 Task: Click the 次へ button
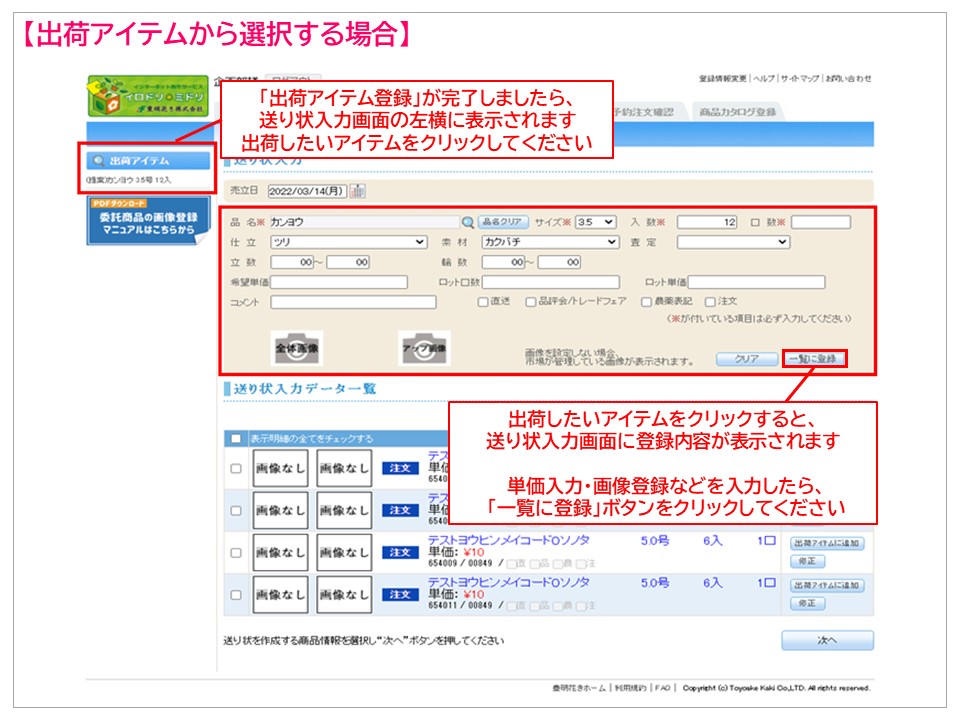(827, 640)
